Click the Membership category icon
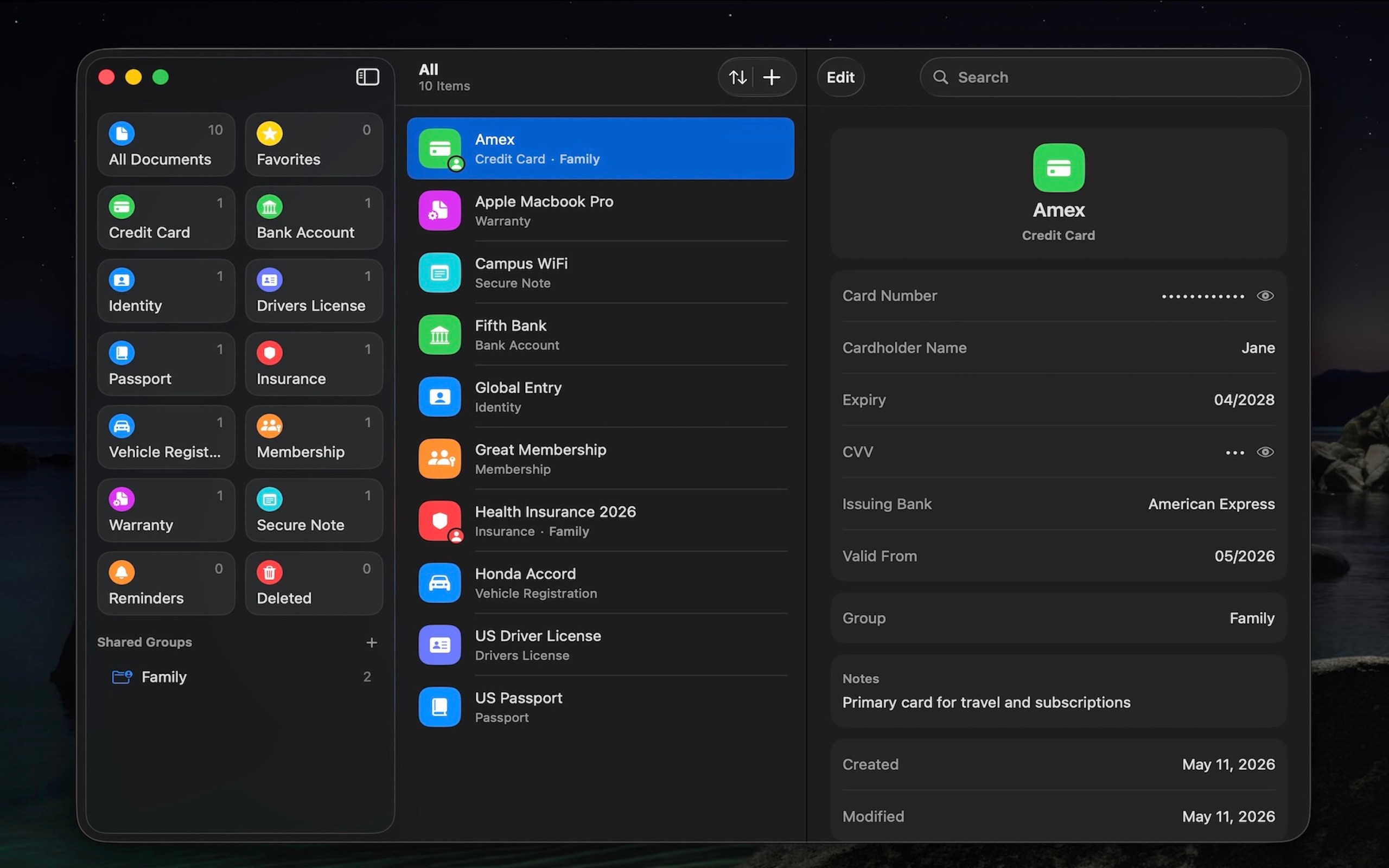This screenshot has height=868, width=1389. click(x=270, y=426)
